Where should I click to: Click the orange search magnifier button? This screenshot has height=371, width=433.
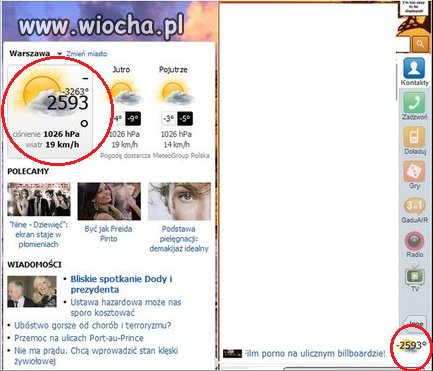[x=420, y=44]
